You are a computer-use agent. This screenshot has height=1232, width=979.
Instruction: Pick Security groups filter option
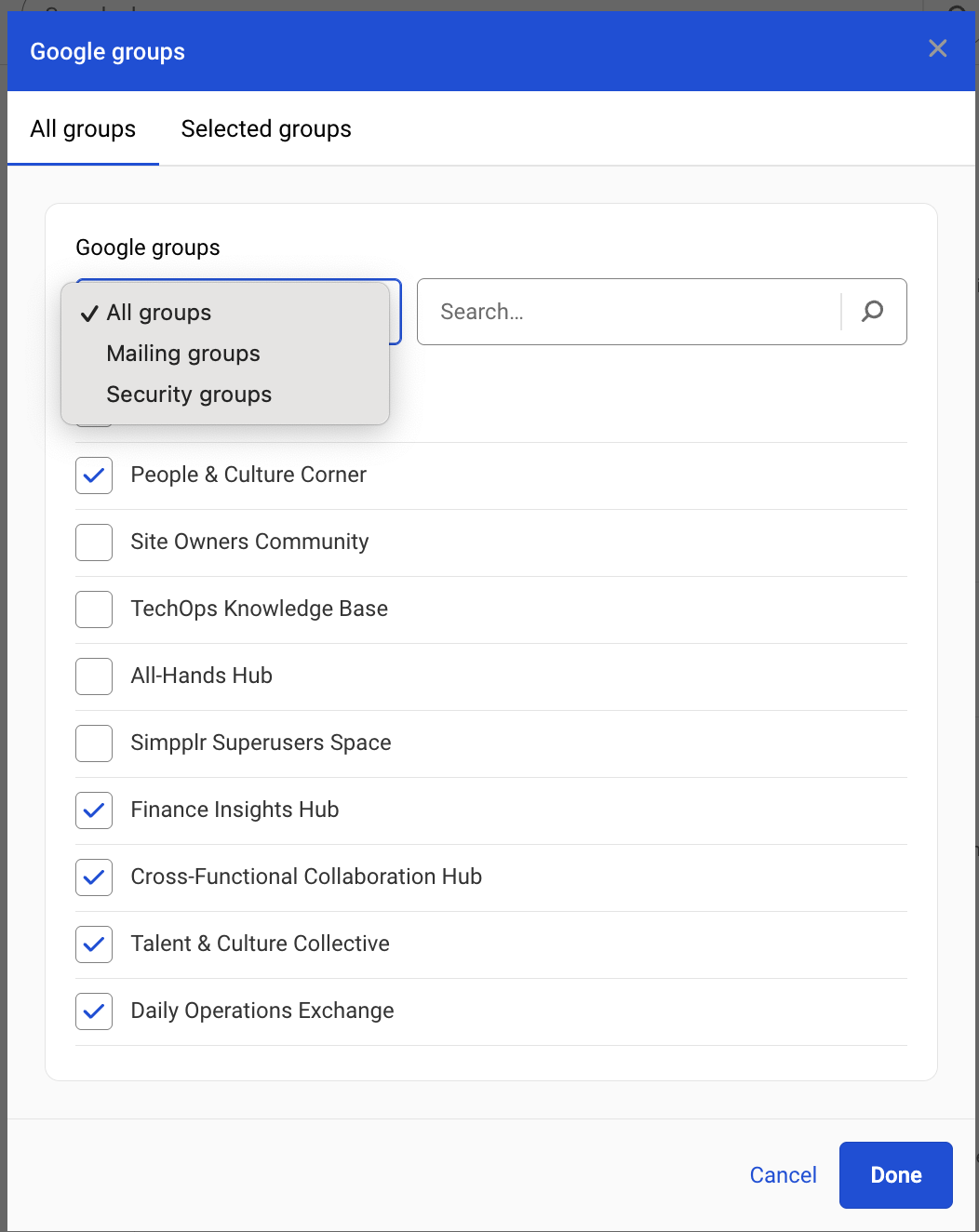[189, 395]
